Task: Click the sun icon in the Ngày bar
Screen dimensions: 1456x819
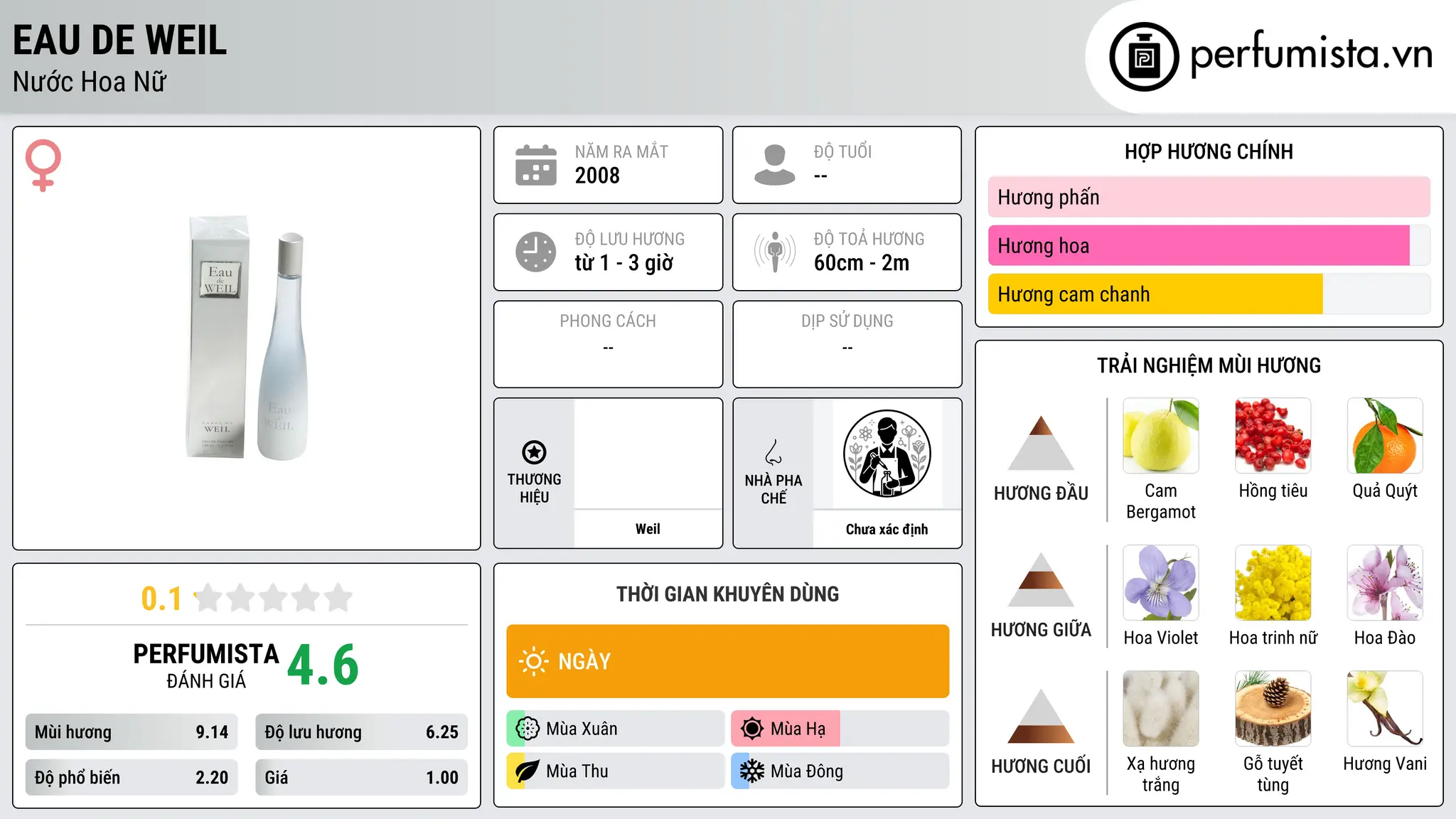Action: click(x=534, y=661)
